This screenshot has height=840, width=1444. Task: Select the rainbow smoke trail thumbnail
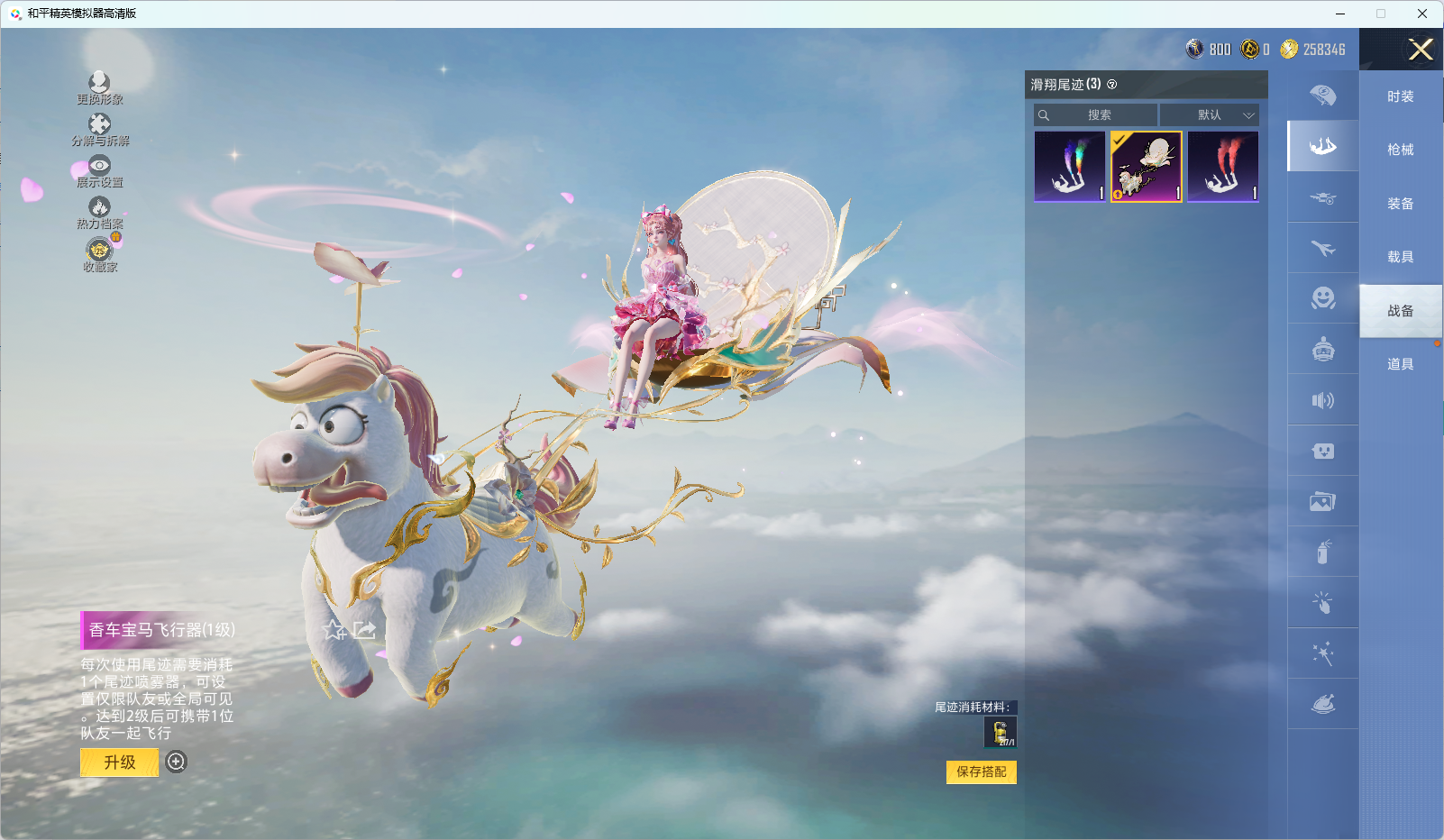coord(1070,167)
